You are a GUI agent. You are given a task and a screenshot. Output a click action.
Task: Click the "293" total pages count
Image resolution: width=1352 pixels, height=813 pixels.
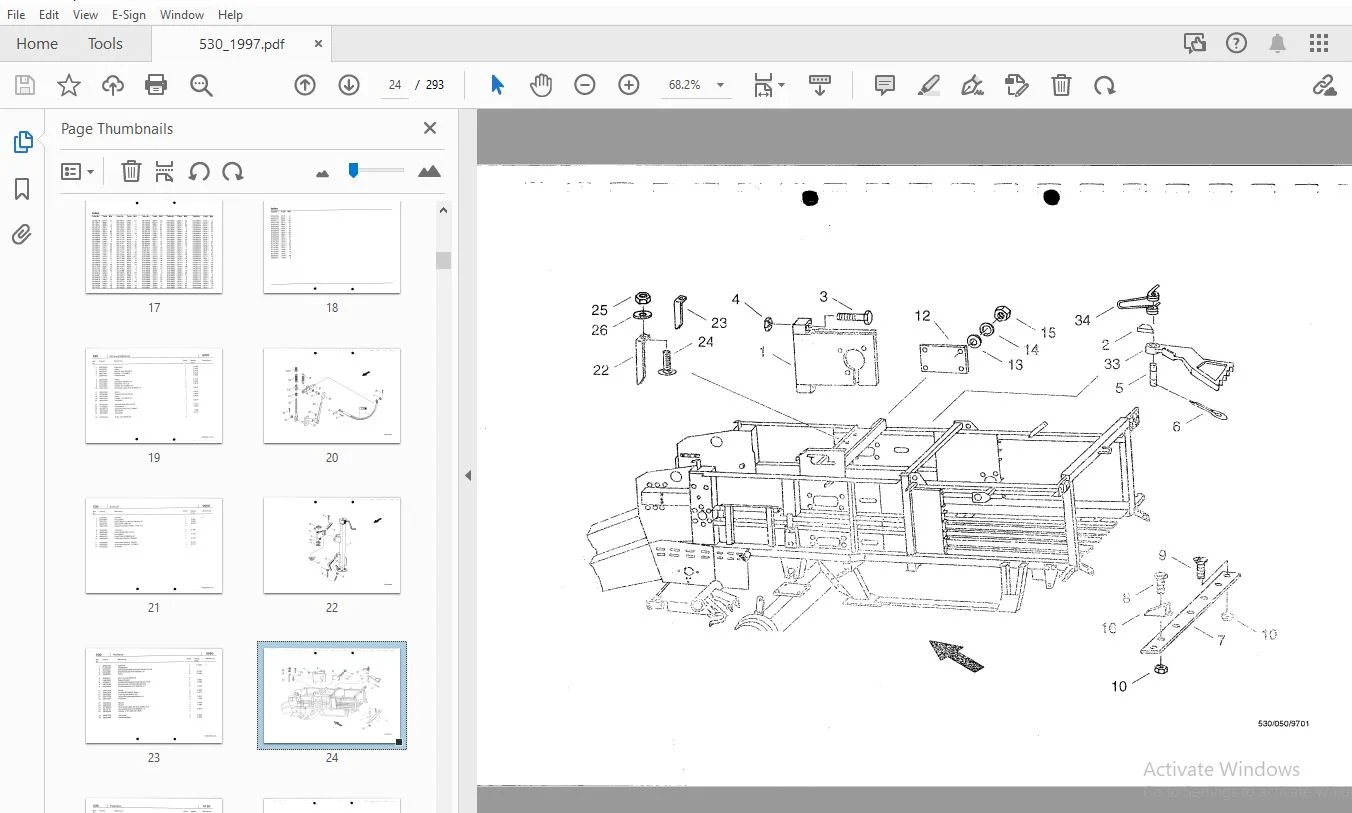pos(435,85)
